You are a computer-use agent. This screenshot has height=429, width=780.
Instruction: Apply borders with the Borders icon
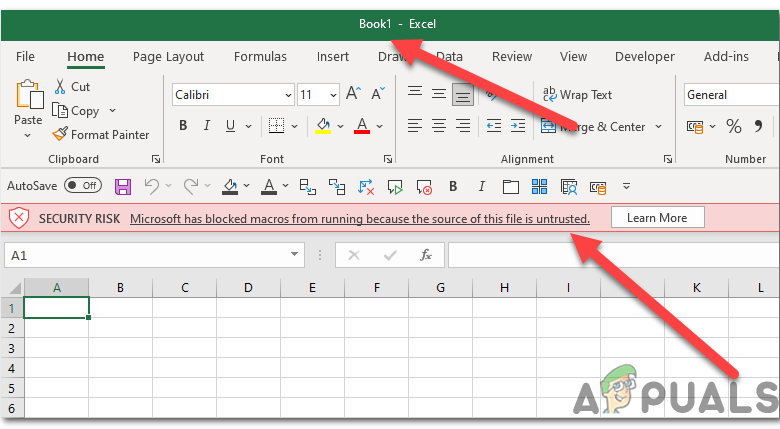[x=277, y=126]
